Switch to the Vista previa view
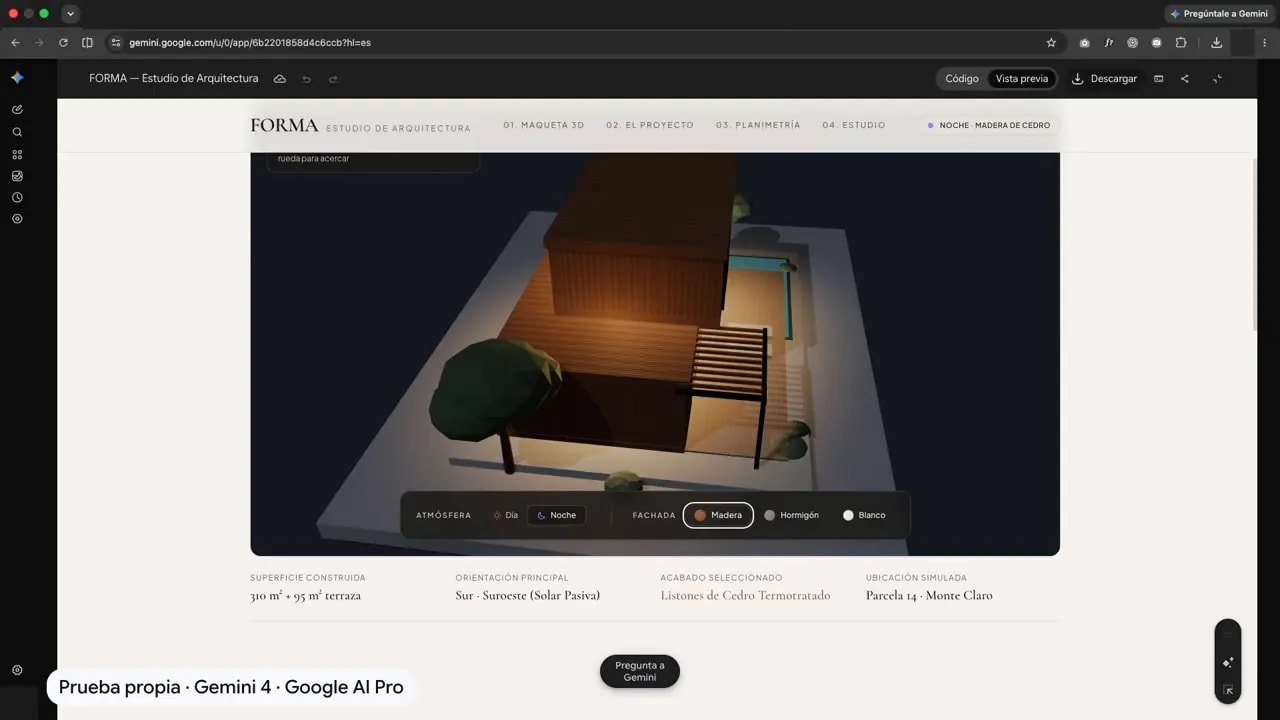1280x720 pixels. coord(1022,79)
